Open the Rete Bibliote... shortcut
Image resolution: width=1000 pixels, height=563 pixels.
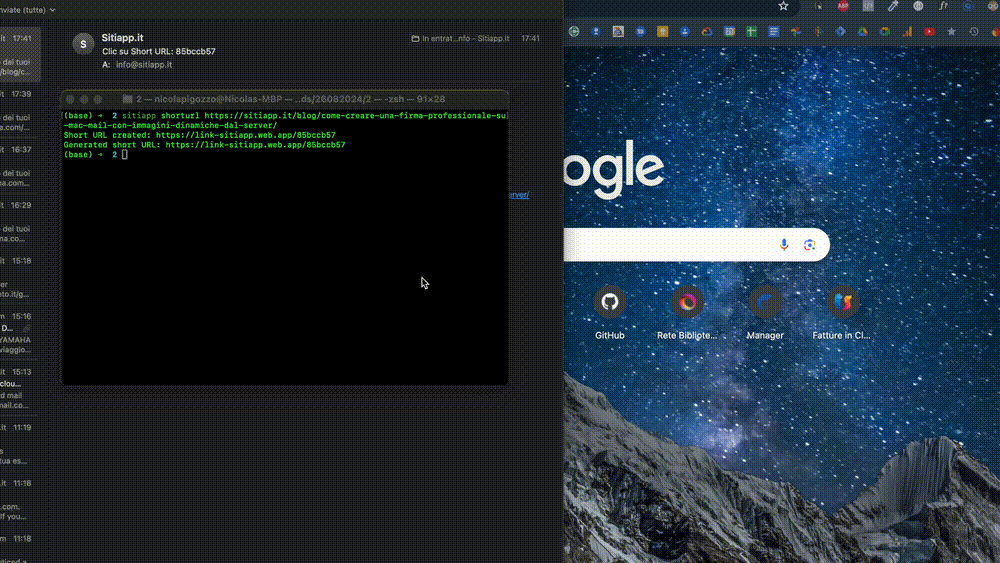pos(687,312)
